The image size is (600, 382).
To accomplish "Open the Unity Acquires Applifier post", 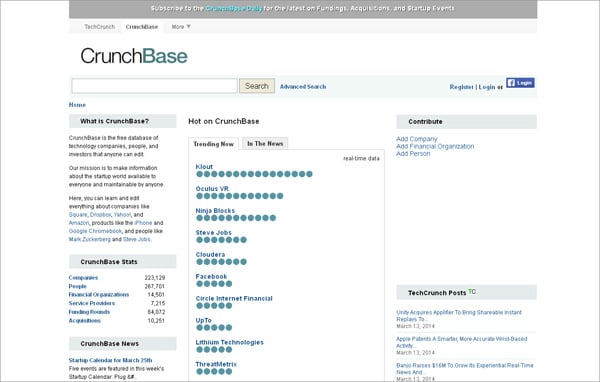I will [x=459, y=316].
